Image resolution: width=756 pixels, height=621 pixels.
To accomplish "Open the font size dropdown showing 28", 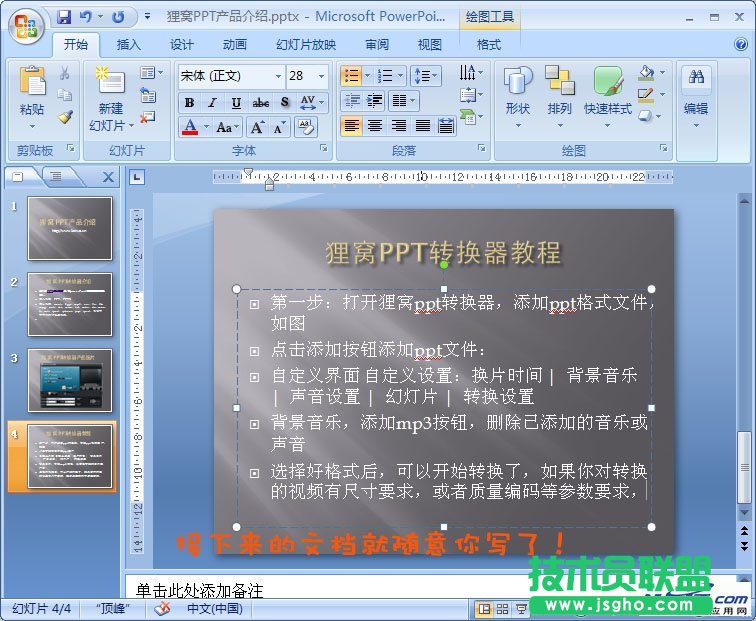I will (x=321, y=76).
